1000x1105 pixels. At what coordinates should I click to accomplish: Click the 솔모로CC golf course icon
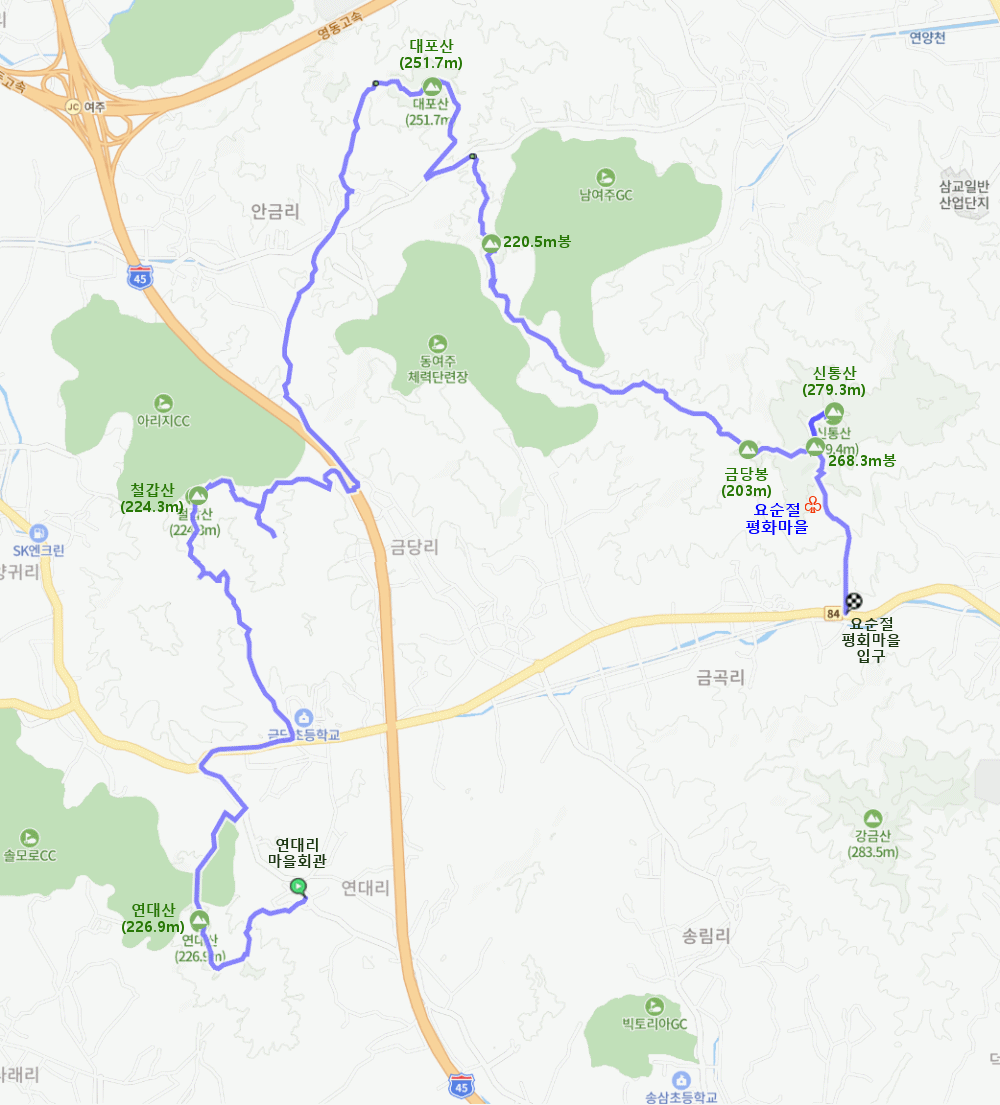(x=29, y=838)
